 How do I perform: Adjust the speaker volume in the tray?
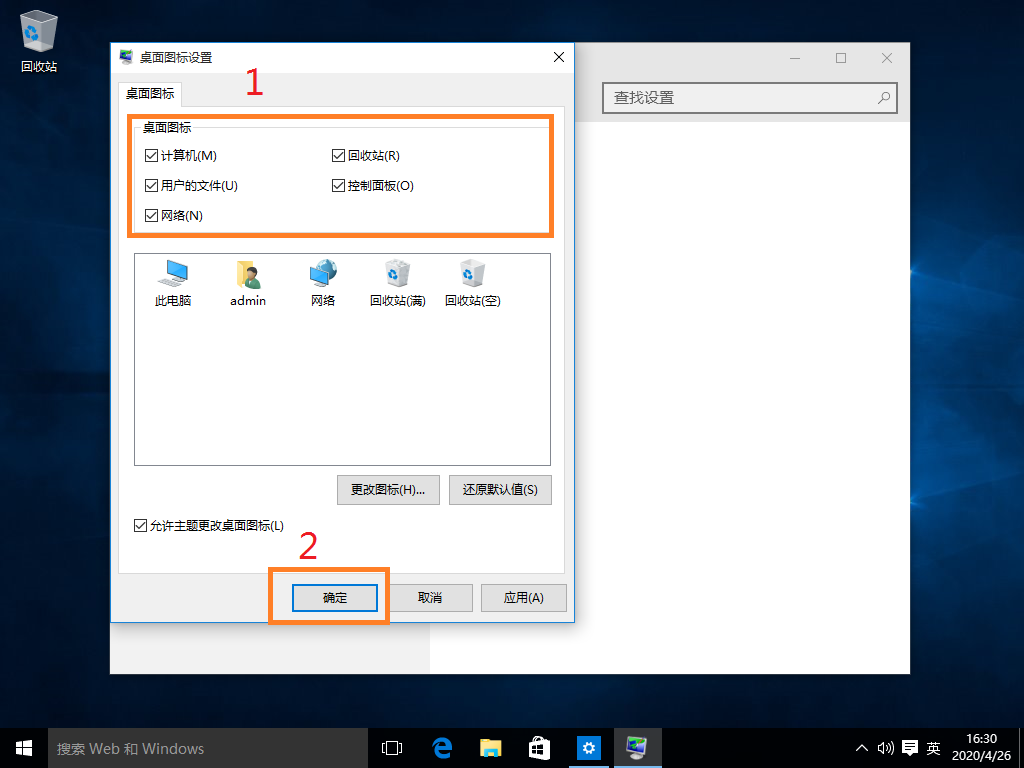click(886, 747)
